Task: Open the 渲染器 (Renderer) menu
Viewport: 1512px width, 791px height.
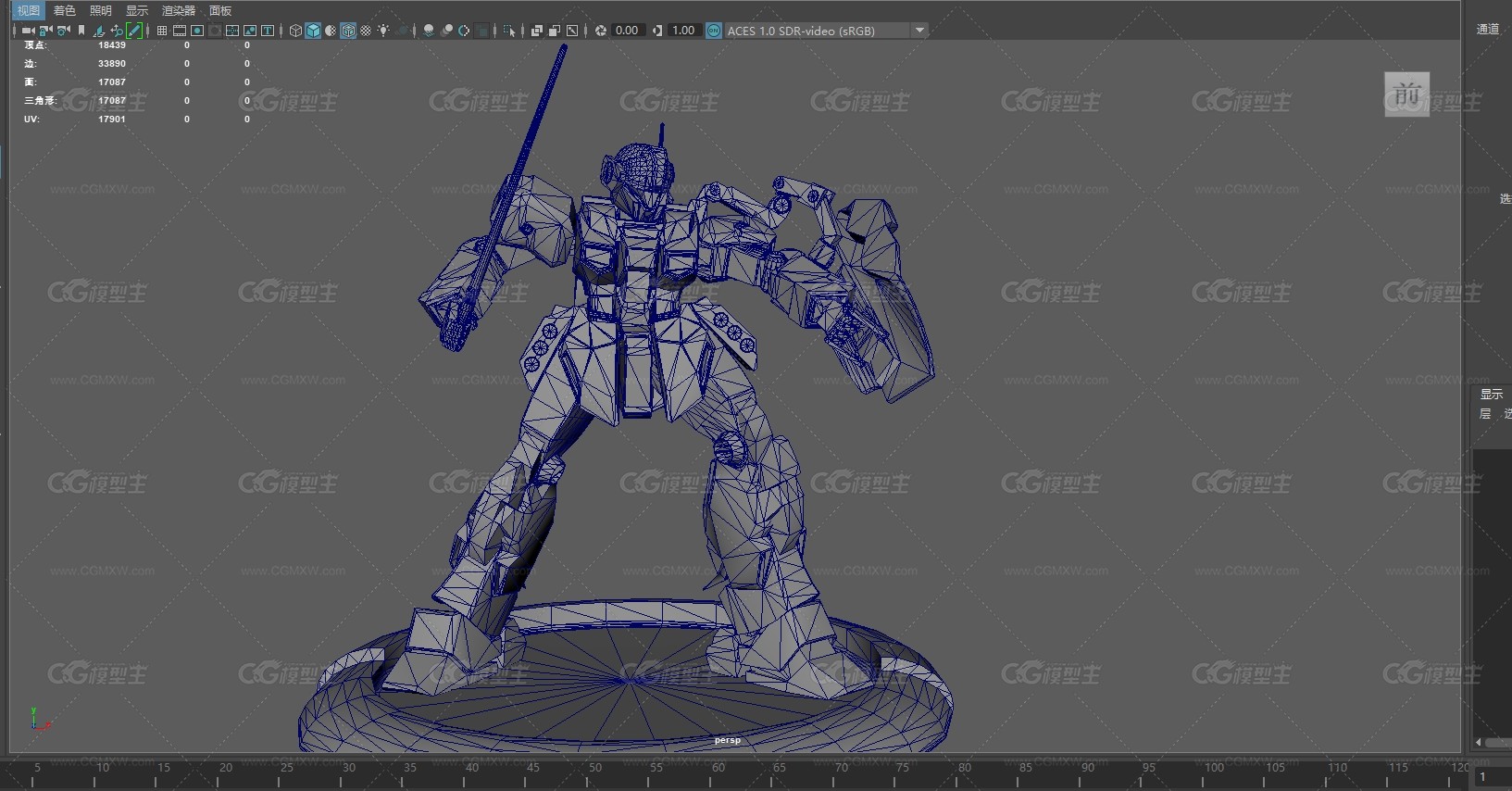Action: (178, 10)
